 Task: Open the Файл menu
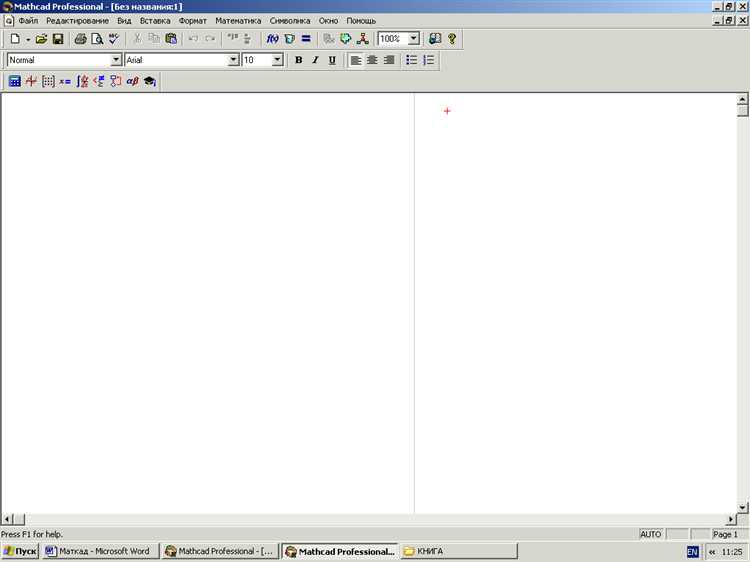click(28, 21)
